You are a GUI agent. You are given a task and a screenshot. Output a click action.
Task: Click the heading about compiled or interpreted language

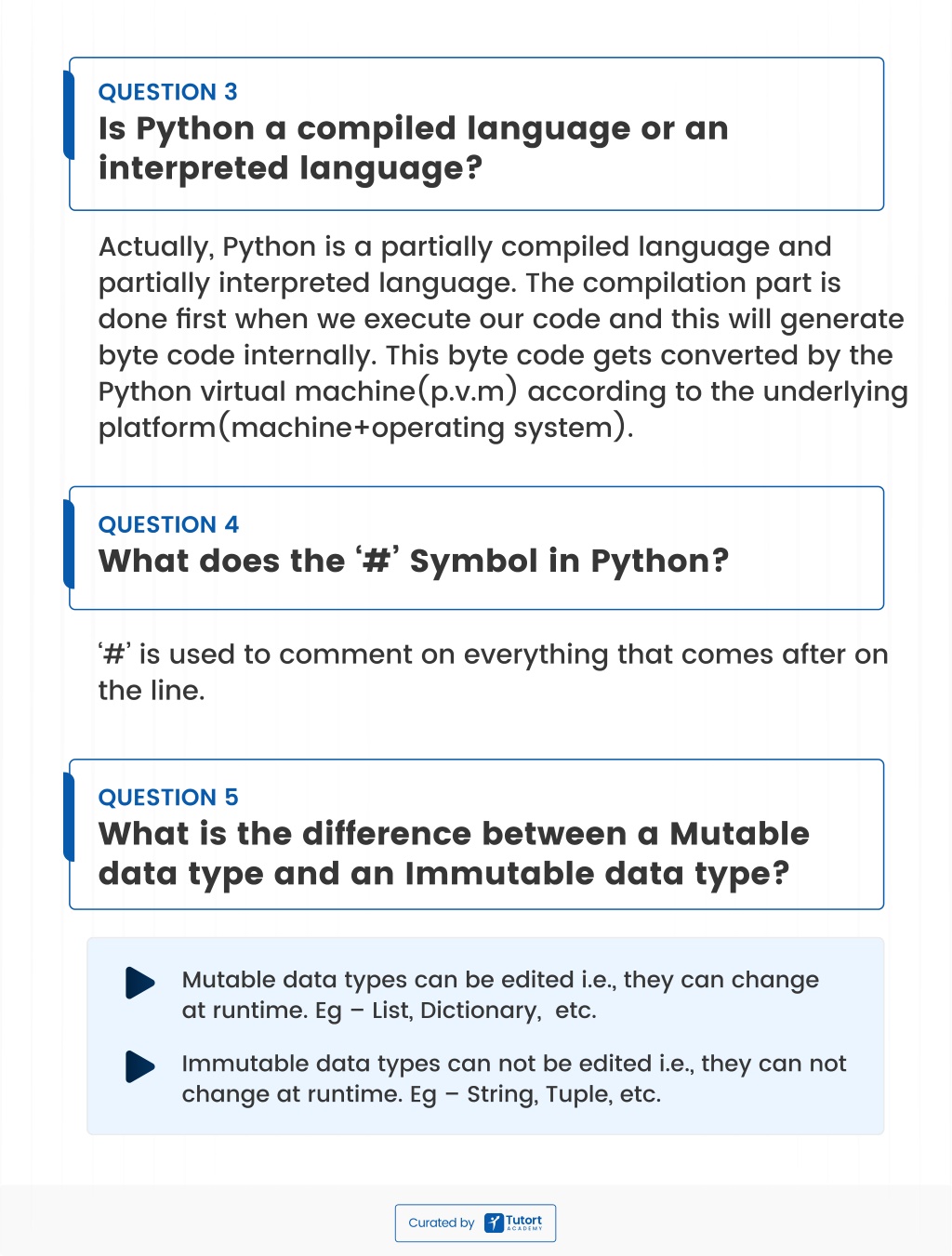[414, 148]
